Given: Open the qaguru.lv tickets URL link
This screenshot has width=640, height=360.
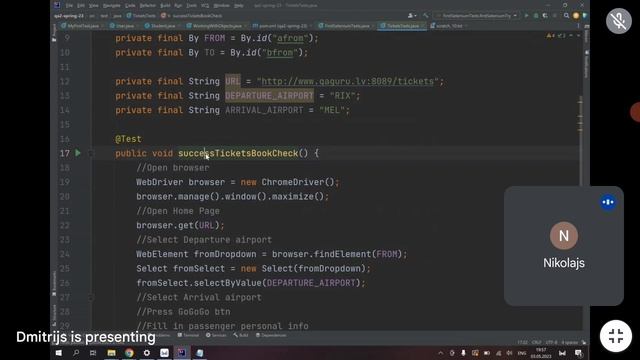Looking at the screenshot, I should tap(347, 81).
